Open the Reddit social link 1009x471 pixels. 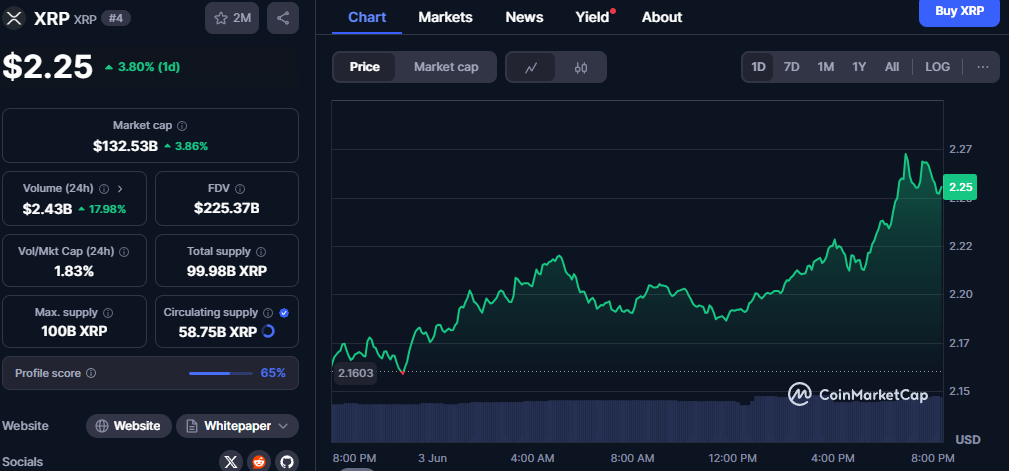click(x=259, y=462)
